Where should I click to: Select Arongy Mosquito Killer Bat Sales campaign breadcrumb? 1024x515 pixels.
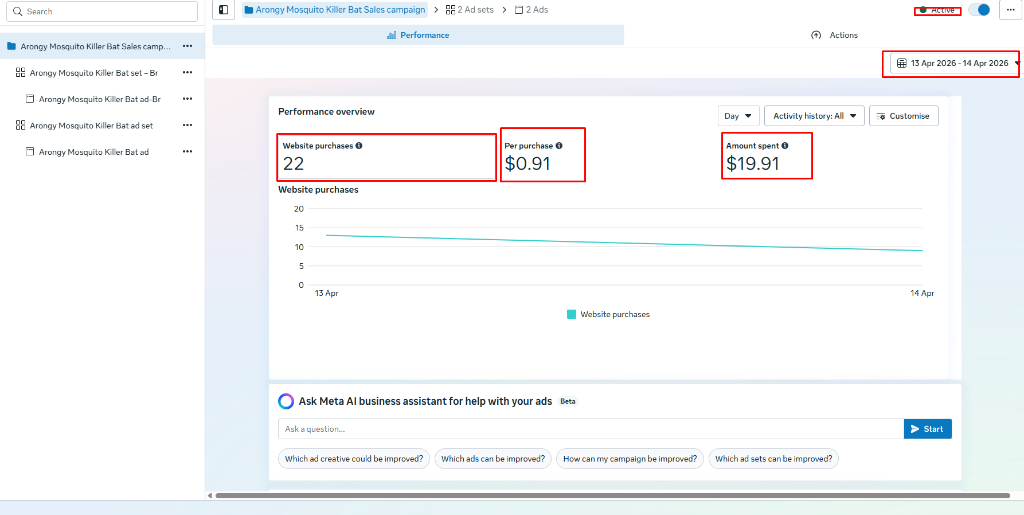[334, 10]
